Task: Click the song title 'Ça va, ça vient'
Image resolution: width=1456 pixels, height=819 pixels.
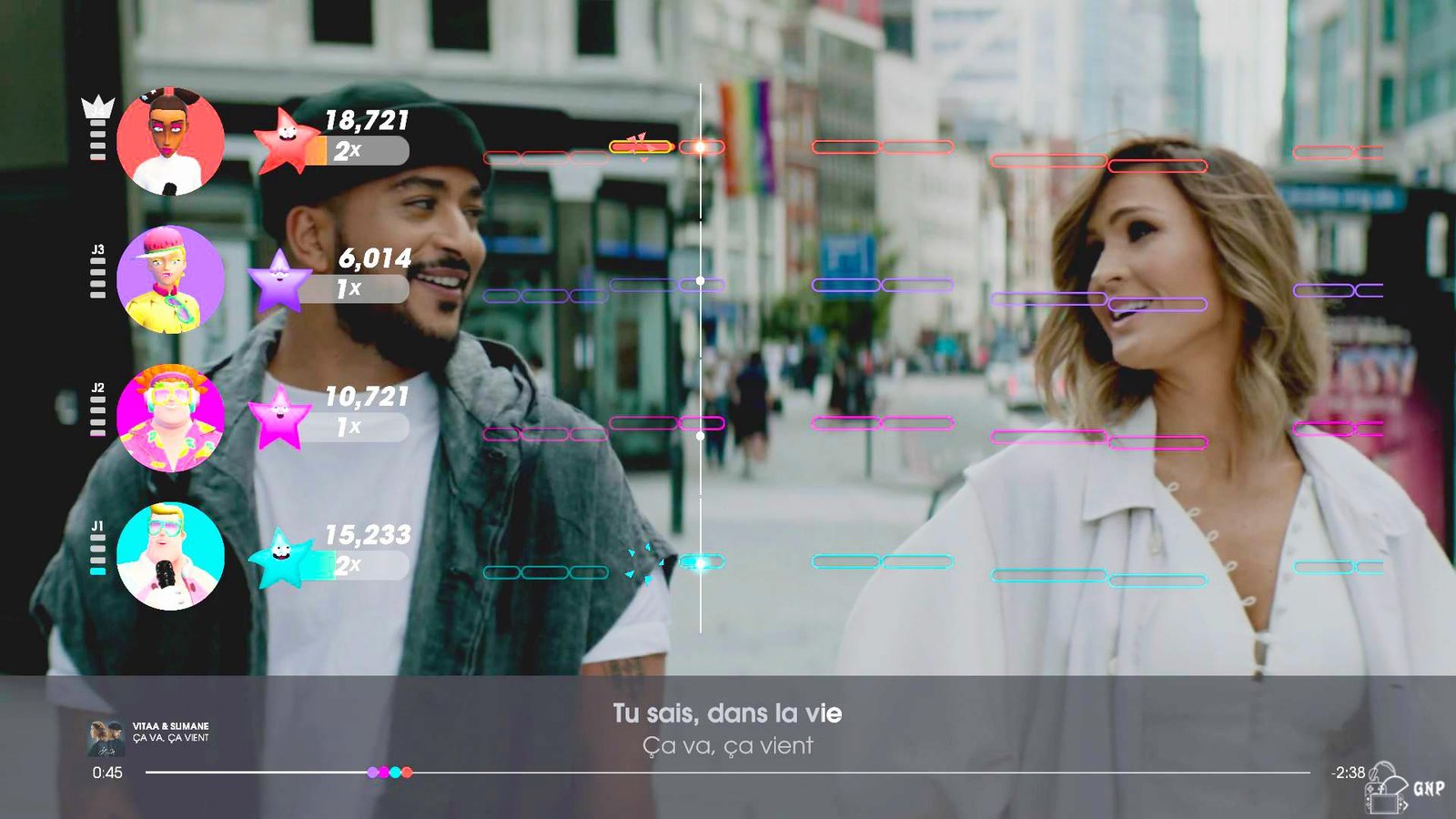Action: coord(171,738)
